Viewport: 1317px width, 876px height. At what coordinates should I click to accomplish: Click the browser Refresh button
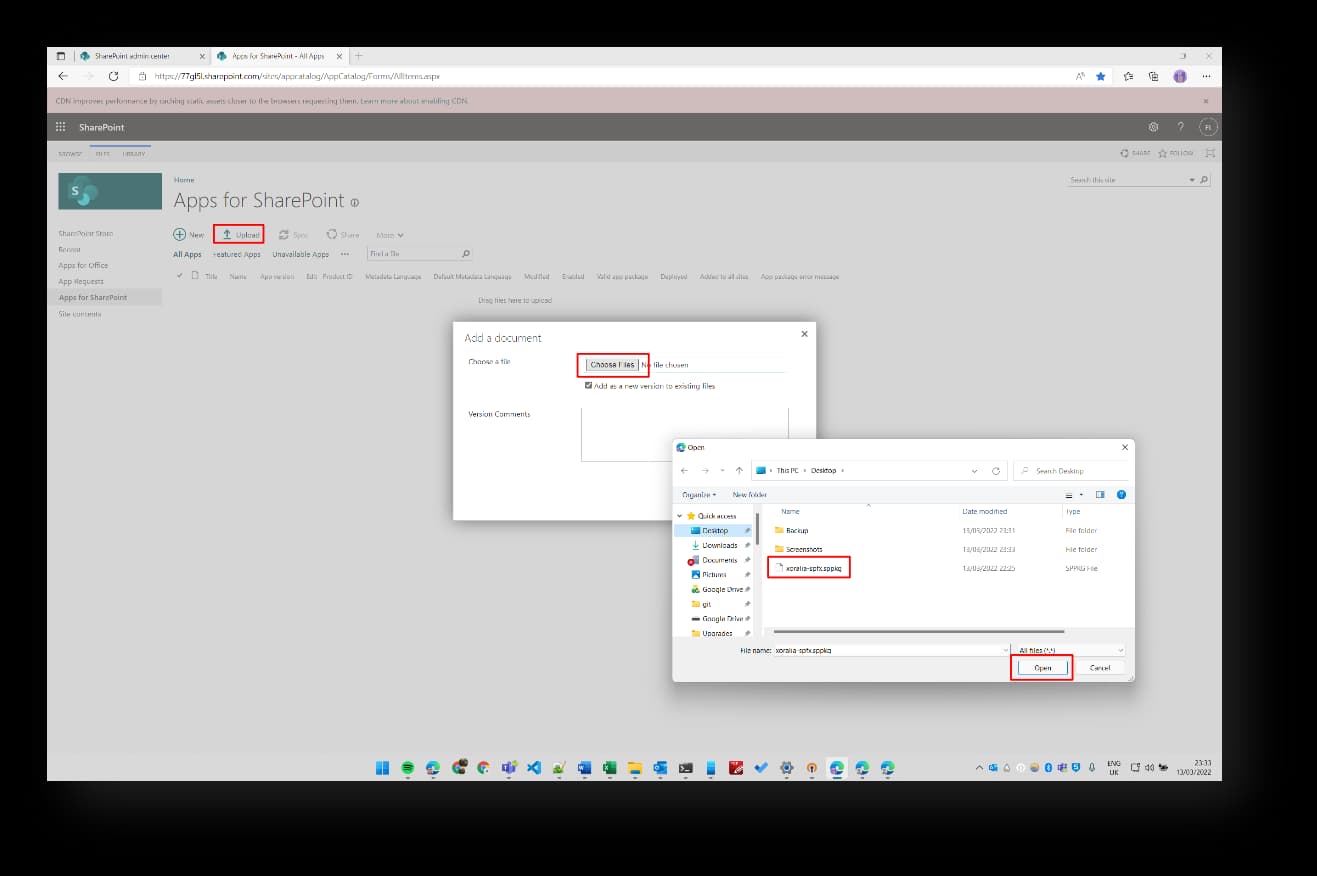click(113, 76)
